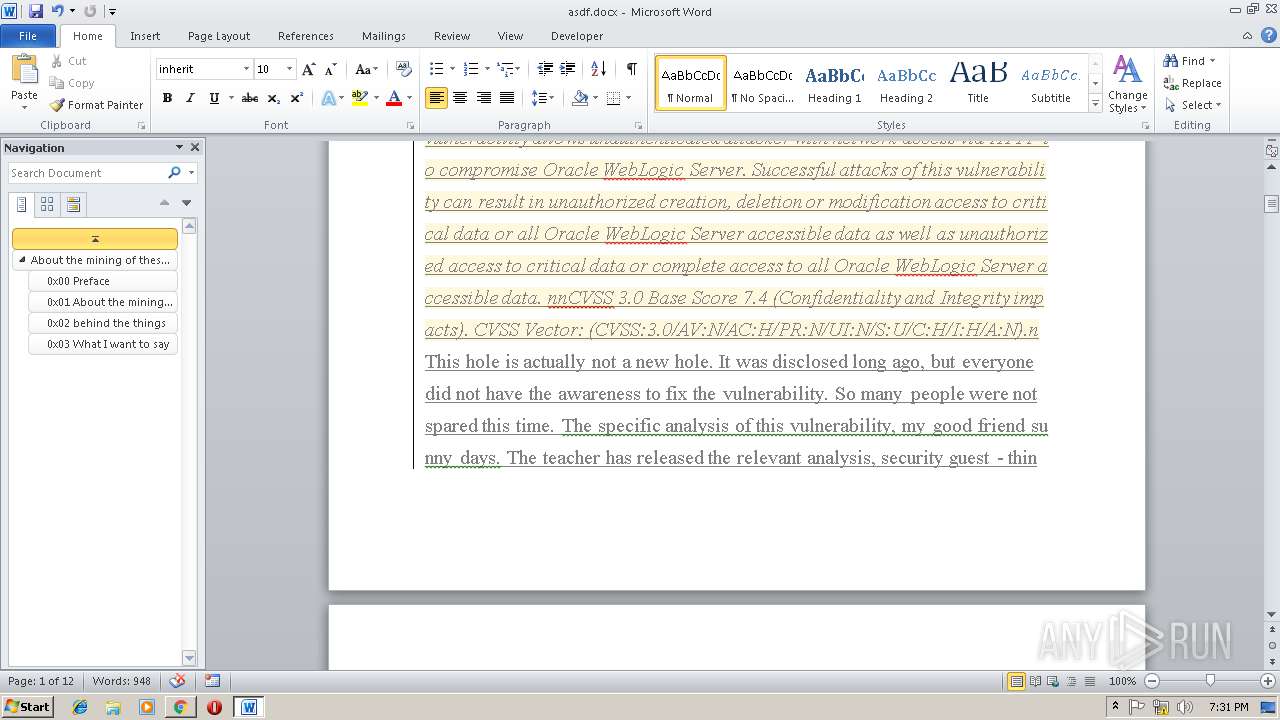Switch to Print Layout view
This screenshot has width=1280, height=720.
point(1017,681)
